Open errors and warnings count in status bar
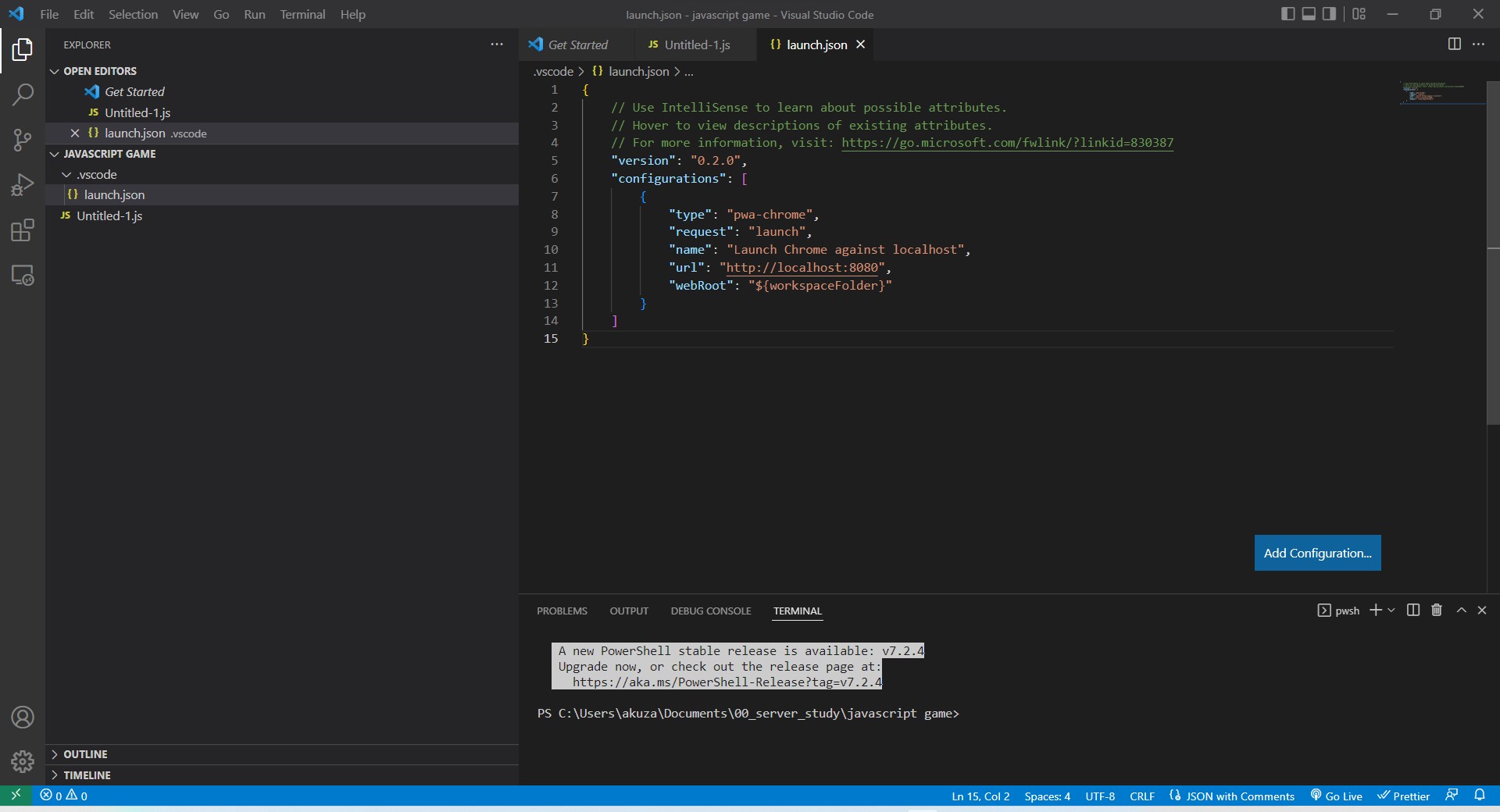Viewport: 1500px width, 812px height. tap(64, 796)
